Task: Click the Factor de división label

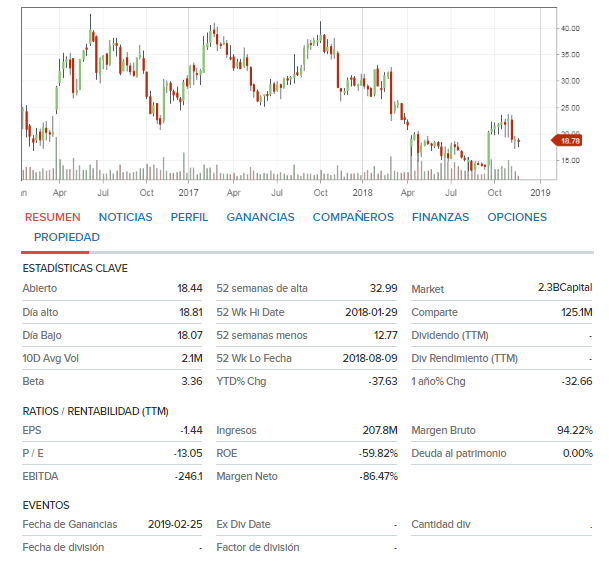Action: tap(258, 547)
